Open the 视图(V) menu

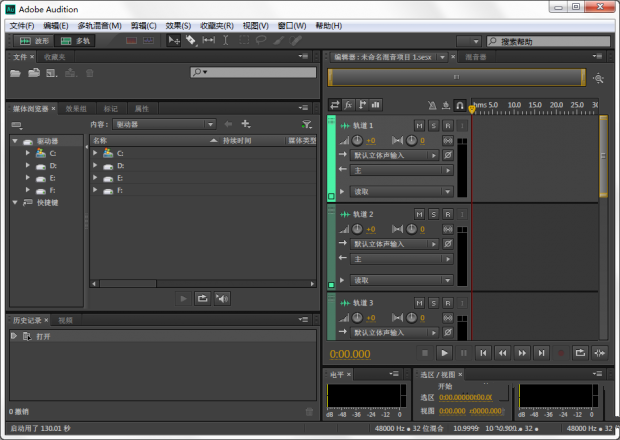pos(255,26)
